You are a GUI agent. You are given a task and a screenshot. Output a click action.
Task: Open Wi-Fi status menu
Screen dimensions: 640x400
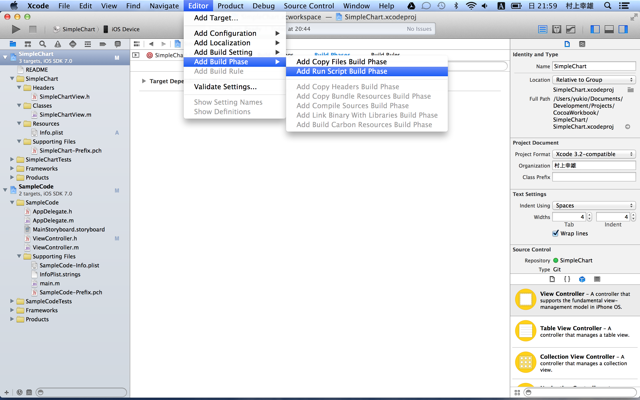(x=471, y=6)
